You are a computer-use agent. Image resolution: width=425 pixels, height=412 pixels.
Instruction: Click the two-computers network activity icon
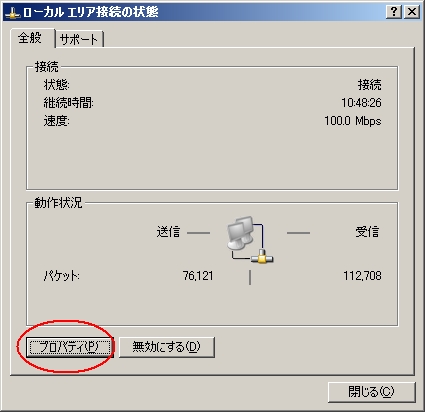coord(250,240)
